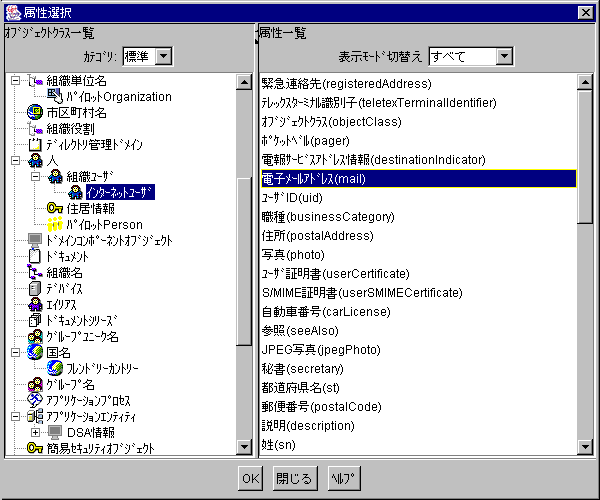
Task: Select 説明(description) attribute
Action: (418, 426)
